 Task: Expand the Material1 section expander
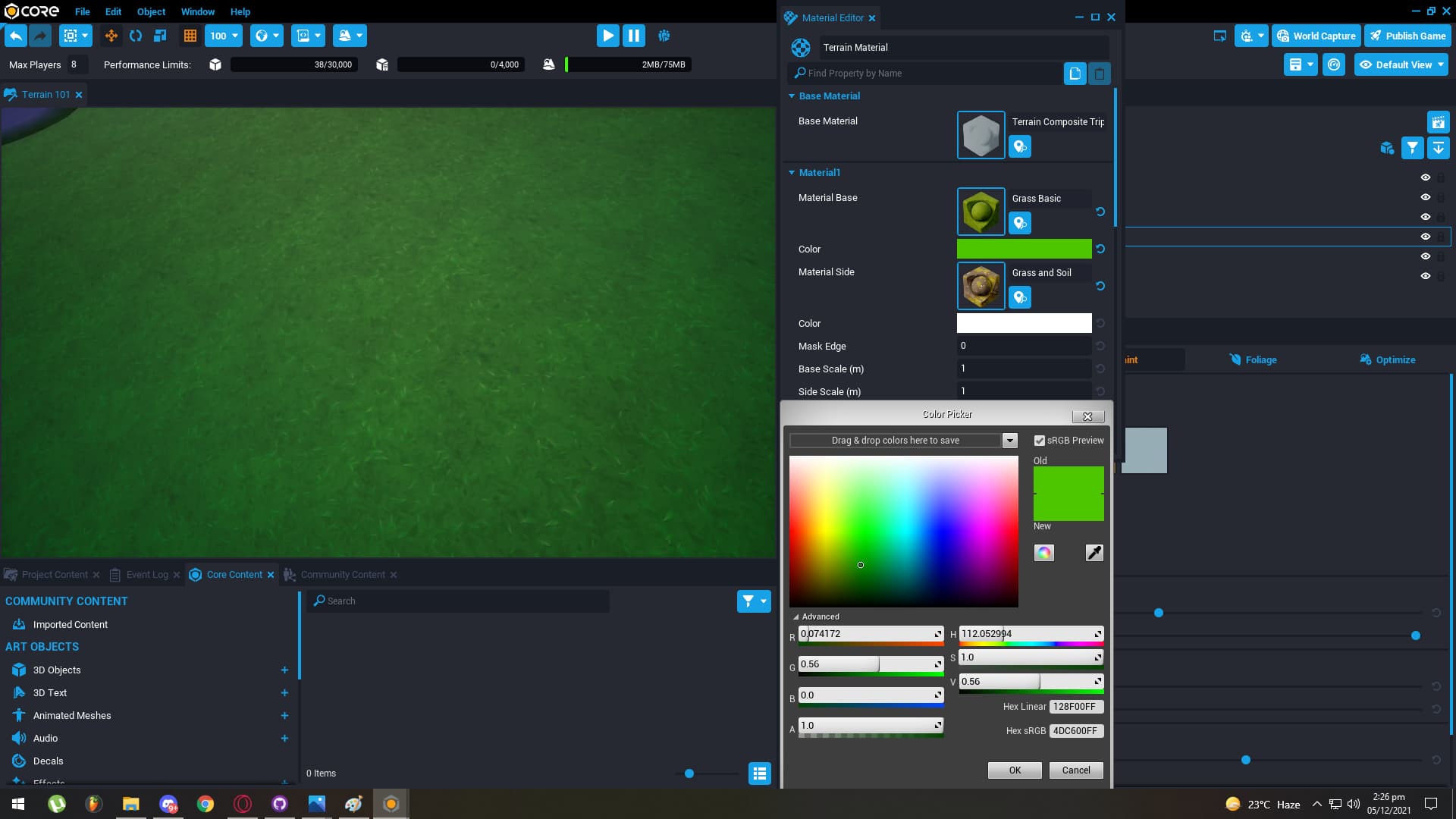(792, 172)
